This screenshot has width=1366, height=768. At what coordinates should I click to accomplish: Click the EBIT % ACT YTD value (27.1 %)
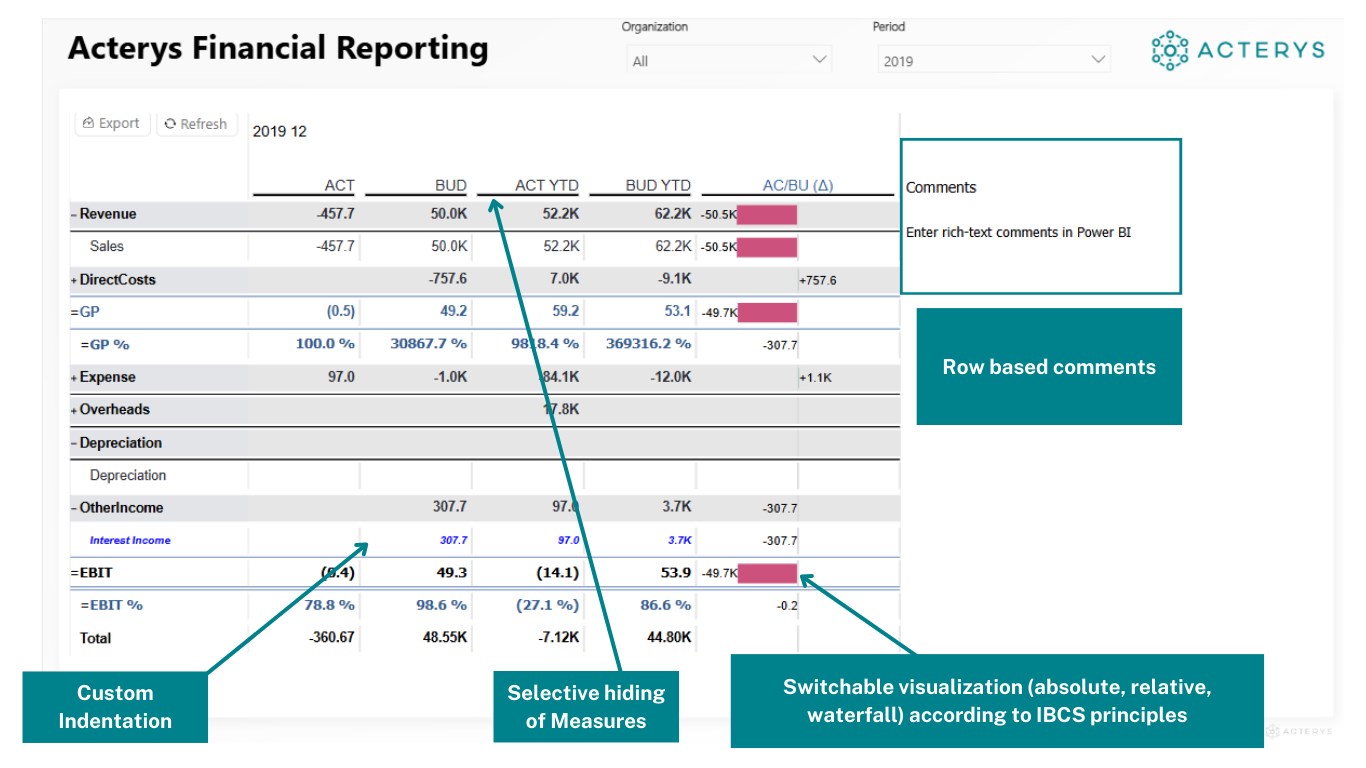[x=548, y=605]
